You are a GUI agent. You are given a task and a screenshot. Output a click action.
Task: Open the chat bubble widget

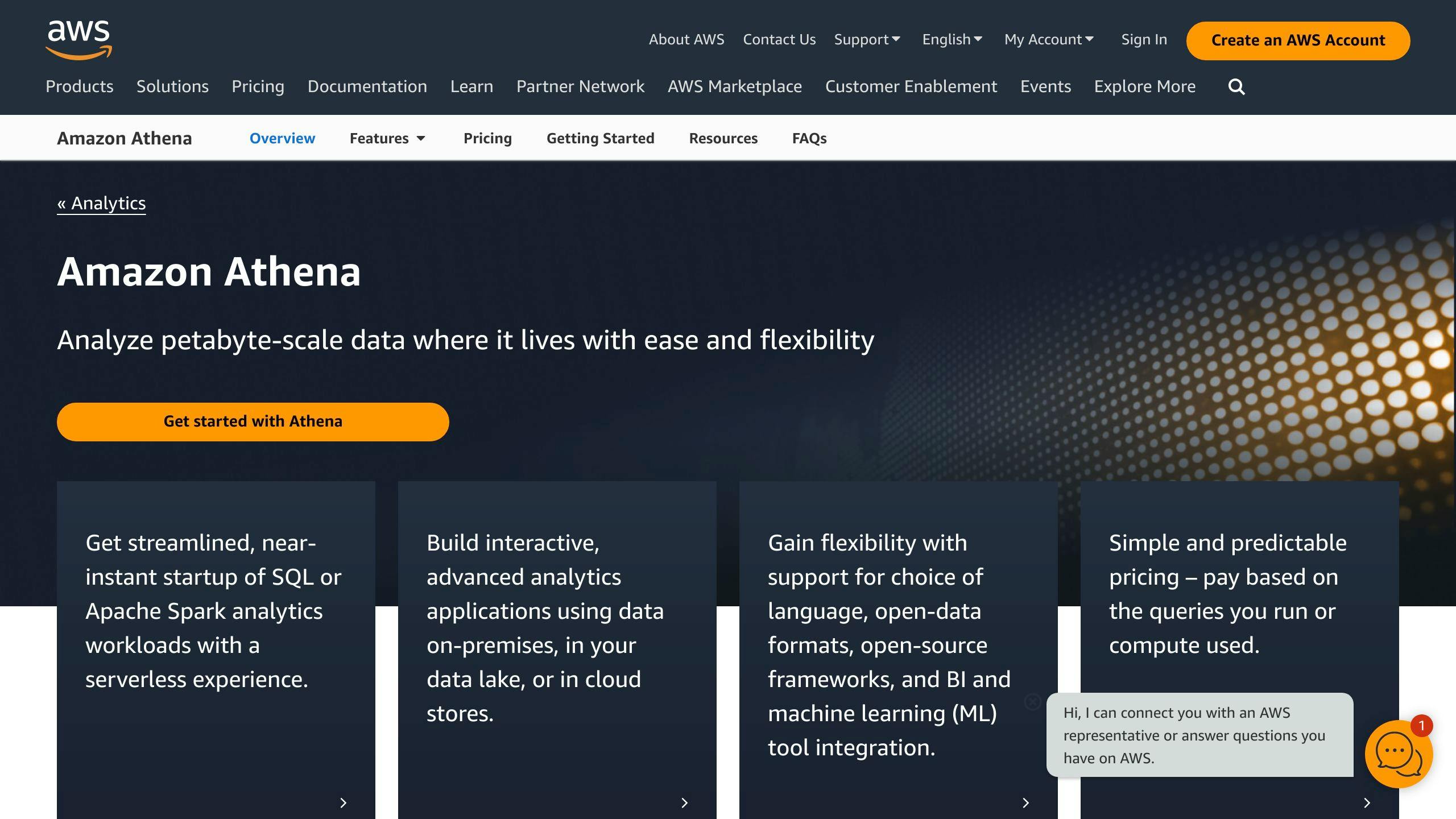pyautogui.click(x=1398, y=754)
